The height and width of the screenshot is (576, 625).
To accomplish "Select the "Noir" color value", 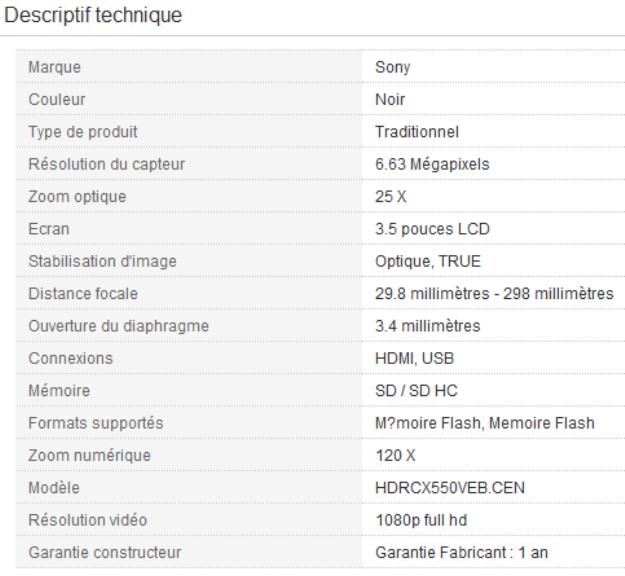I will coord(376,100).
